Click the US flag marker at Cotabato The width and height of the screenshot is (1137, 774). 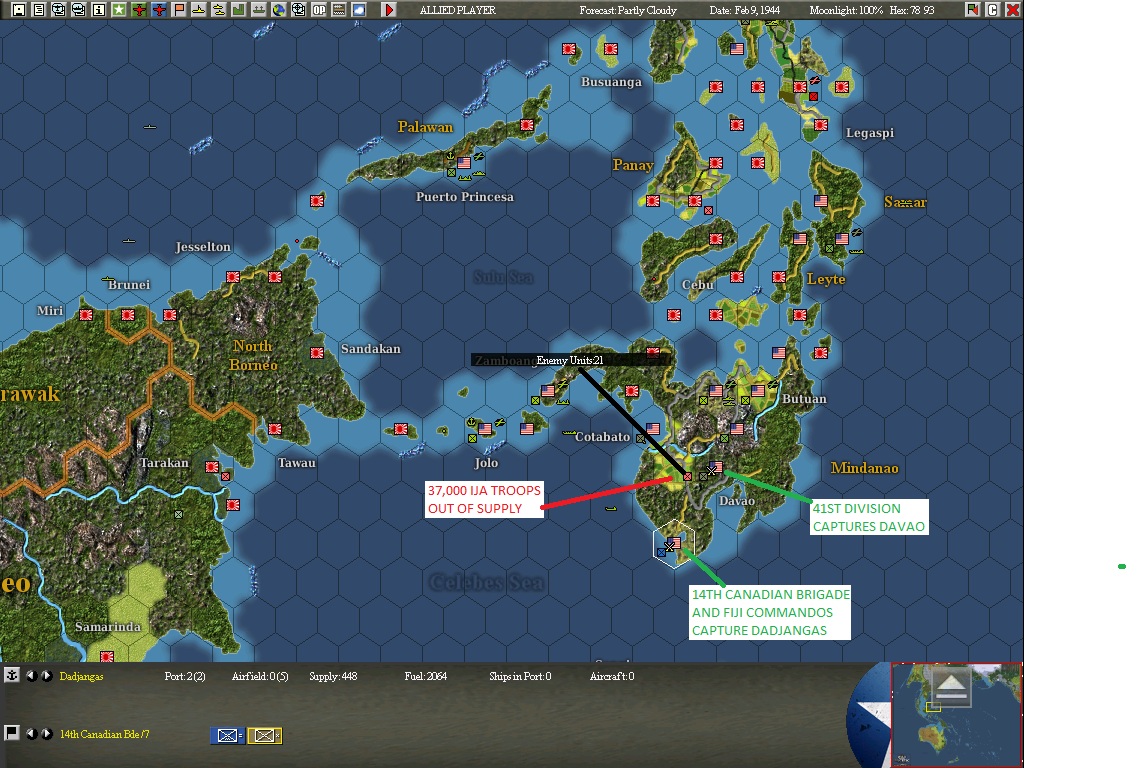pyautogui.click(x=653, y=429)
